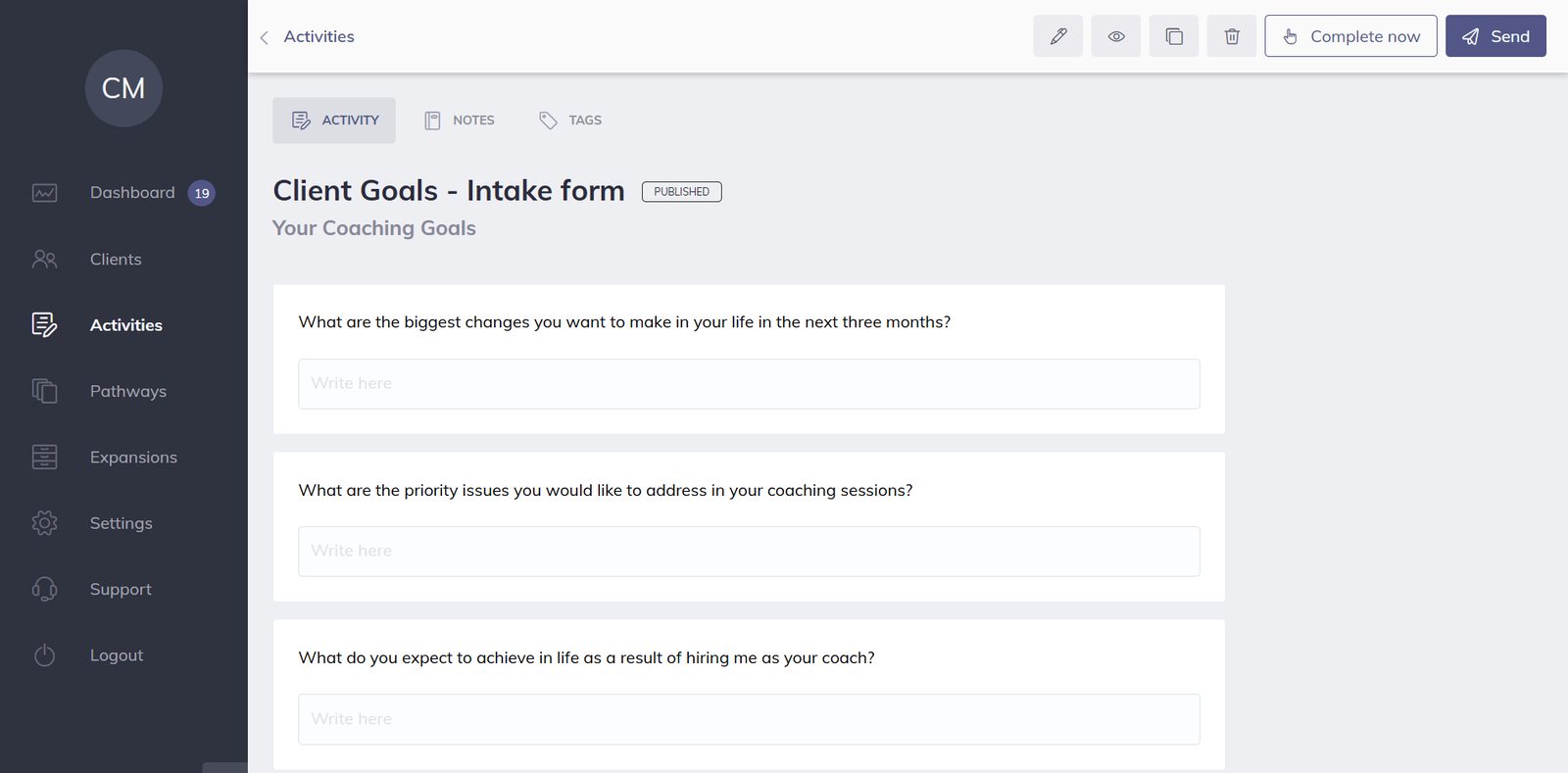Click the Complete now button
This screenshot has width=1568, height=773.
1350,36
